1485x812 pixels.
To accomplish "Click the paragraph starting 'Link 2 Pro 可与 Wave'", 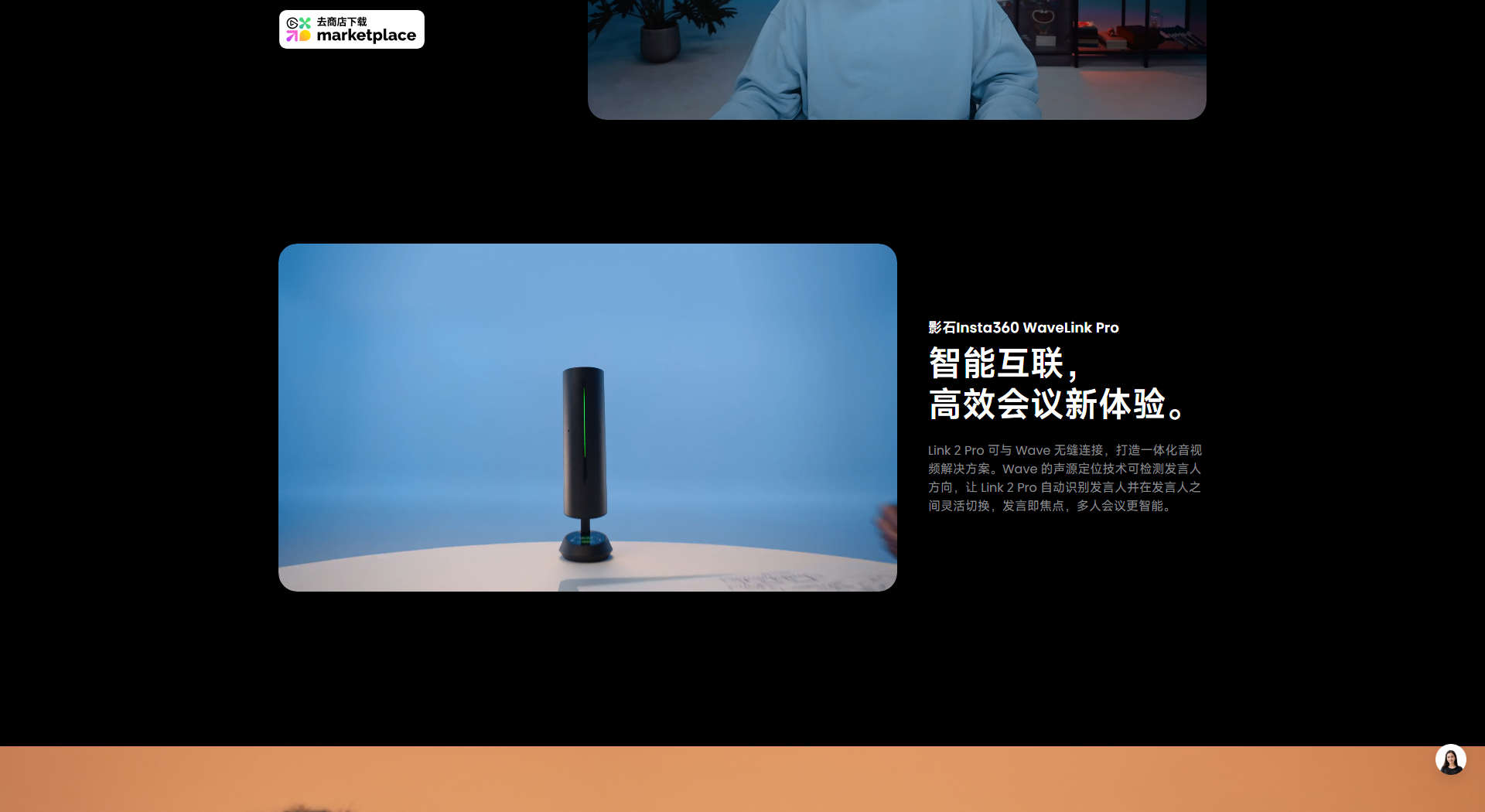I will (x=1065, y=478).
